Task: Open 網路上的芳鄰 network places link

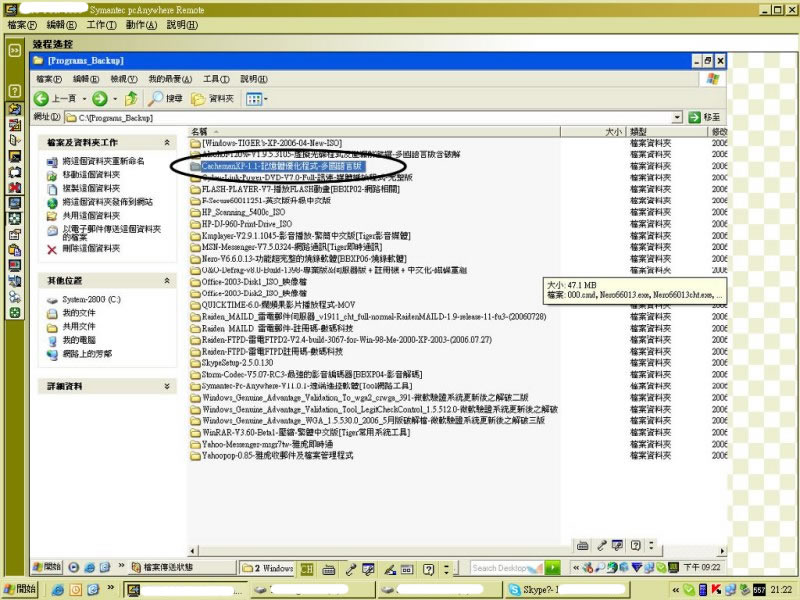Action: pyautogui.click(x=87, y=354)
